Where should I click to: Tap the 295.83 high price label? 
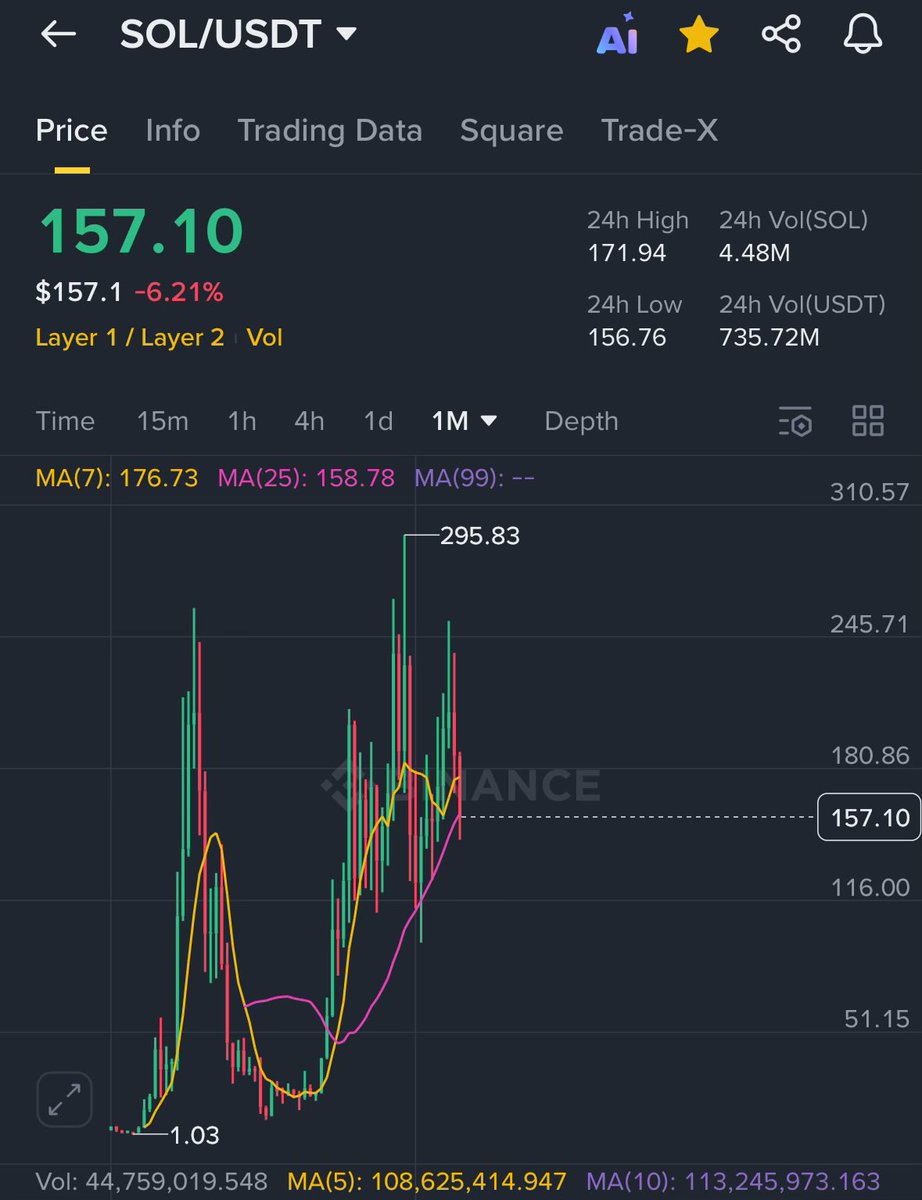480,536
